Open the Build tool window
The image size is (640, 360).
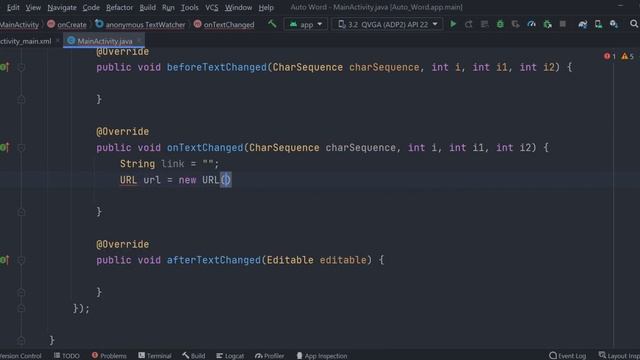[194, 356]
